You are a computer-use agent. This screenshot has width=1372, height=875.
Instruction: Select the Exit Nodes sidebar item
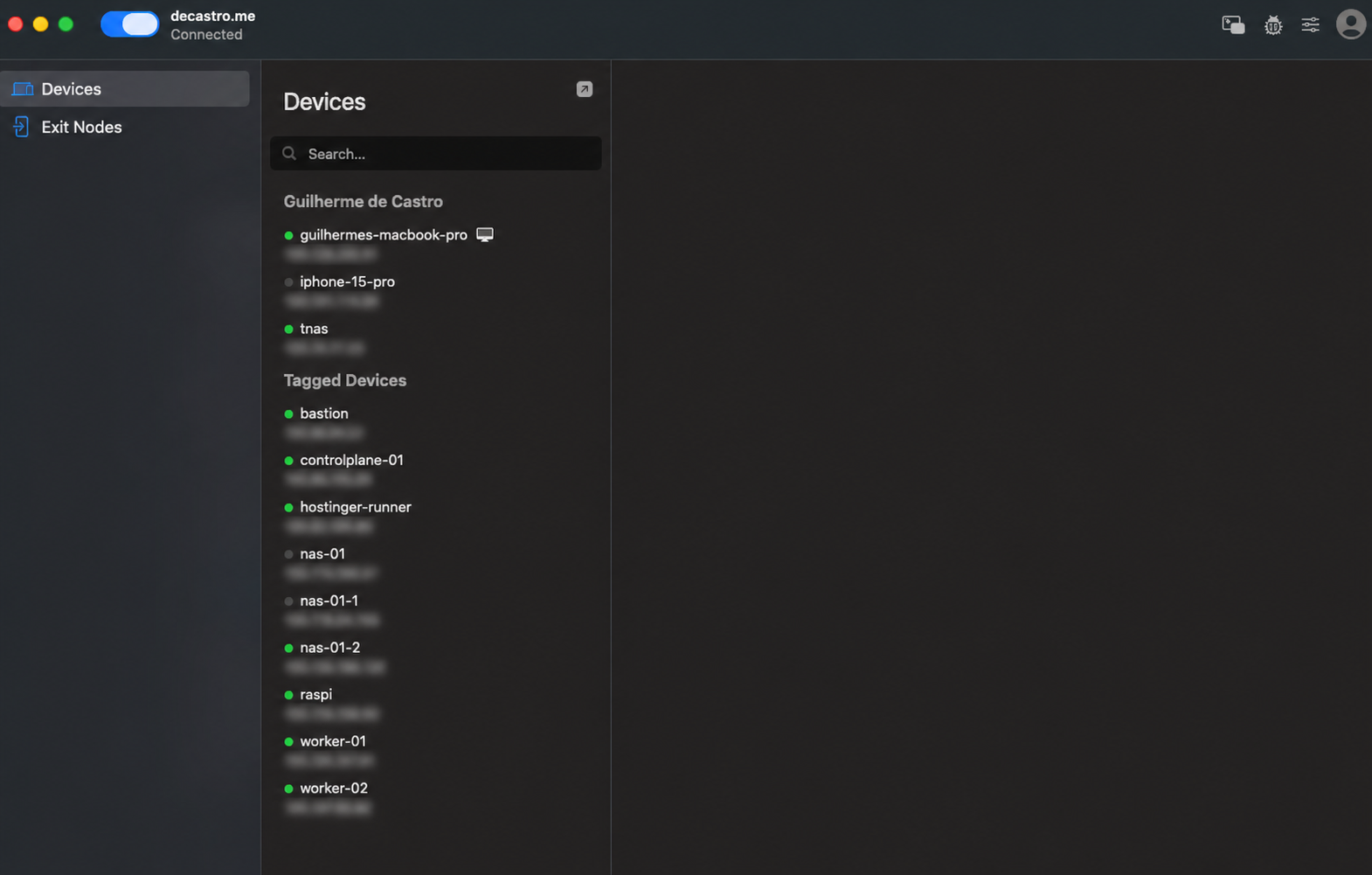125,127
